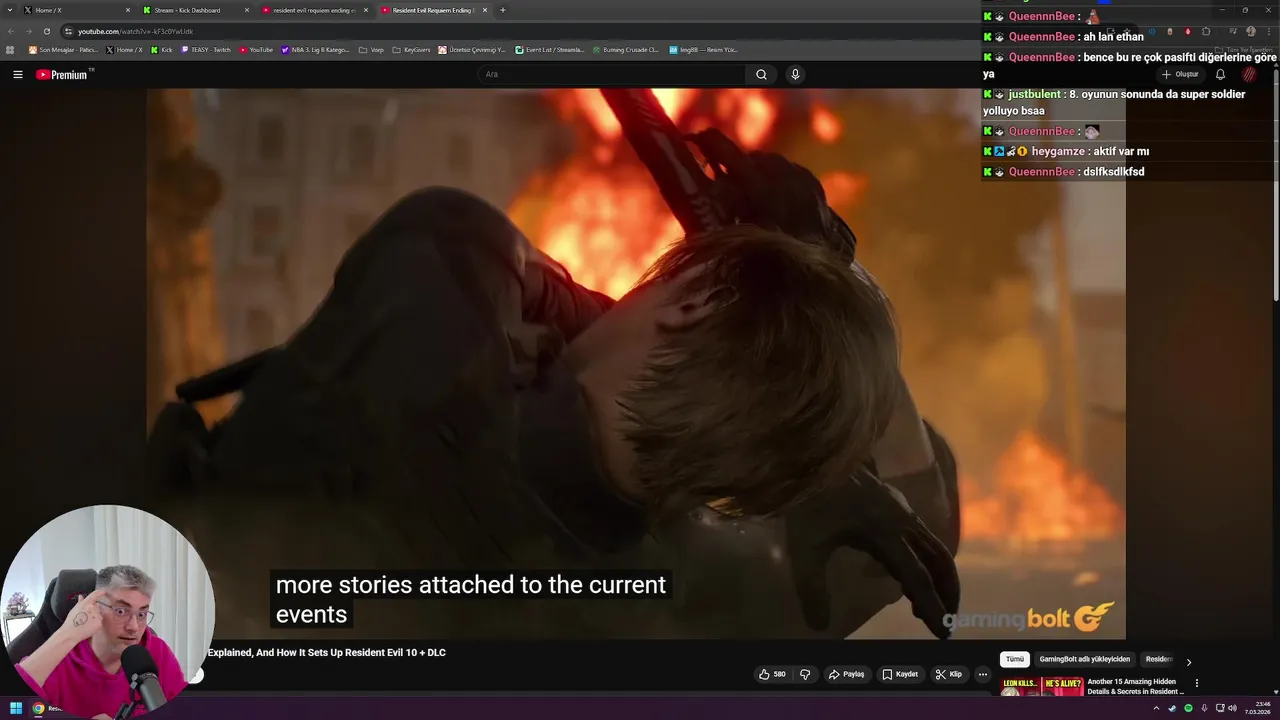Dislike the video
This screenshot has height=720, width=1280.
point(805,674)
